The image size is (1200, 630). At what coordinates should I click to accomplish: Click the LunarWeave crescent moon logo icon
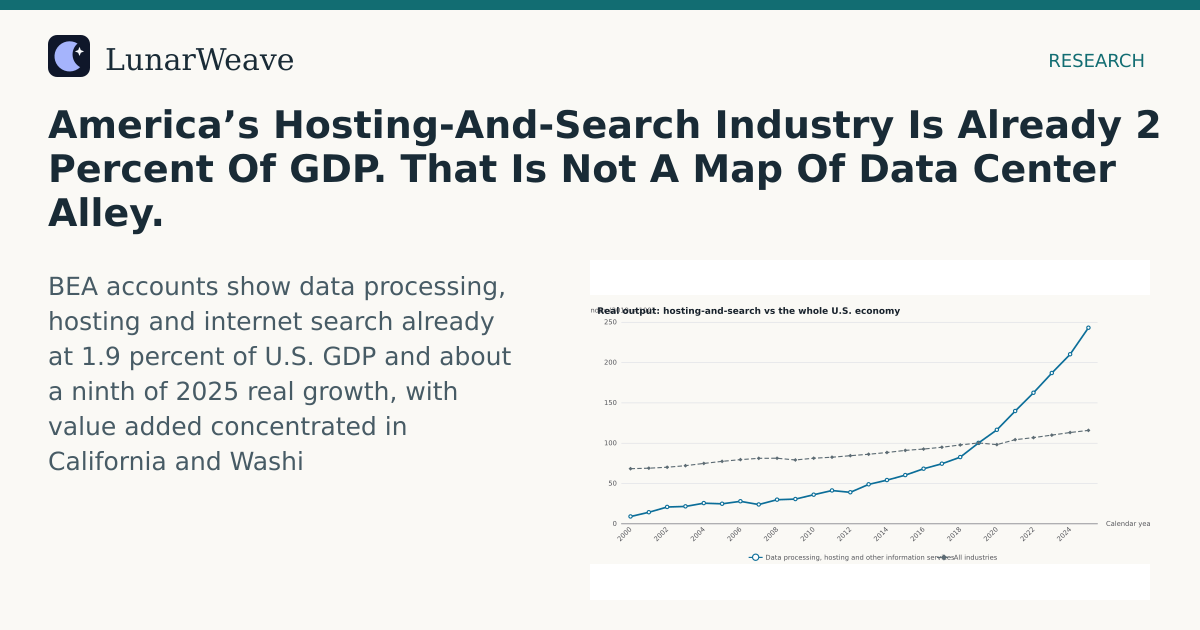(69, 56)
